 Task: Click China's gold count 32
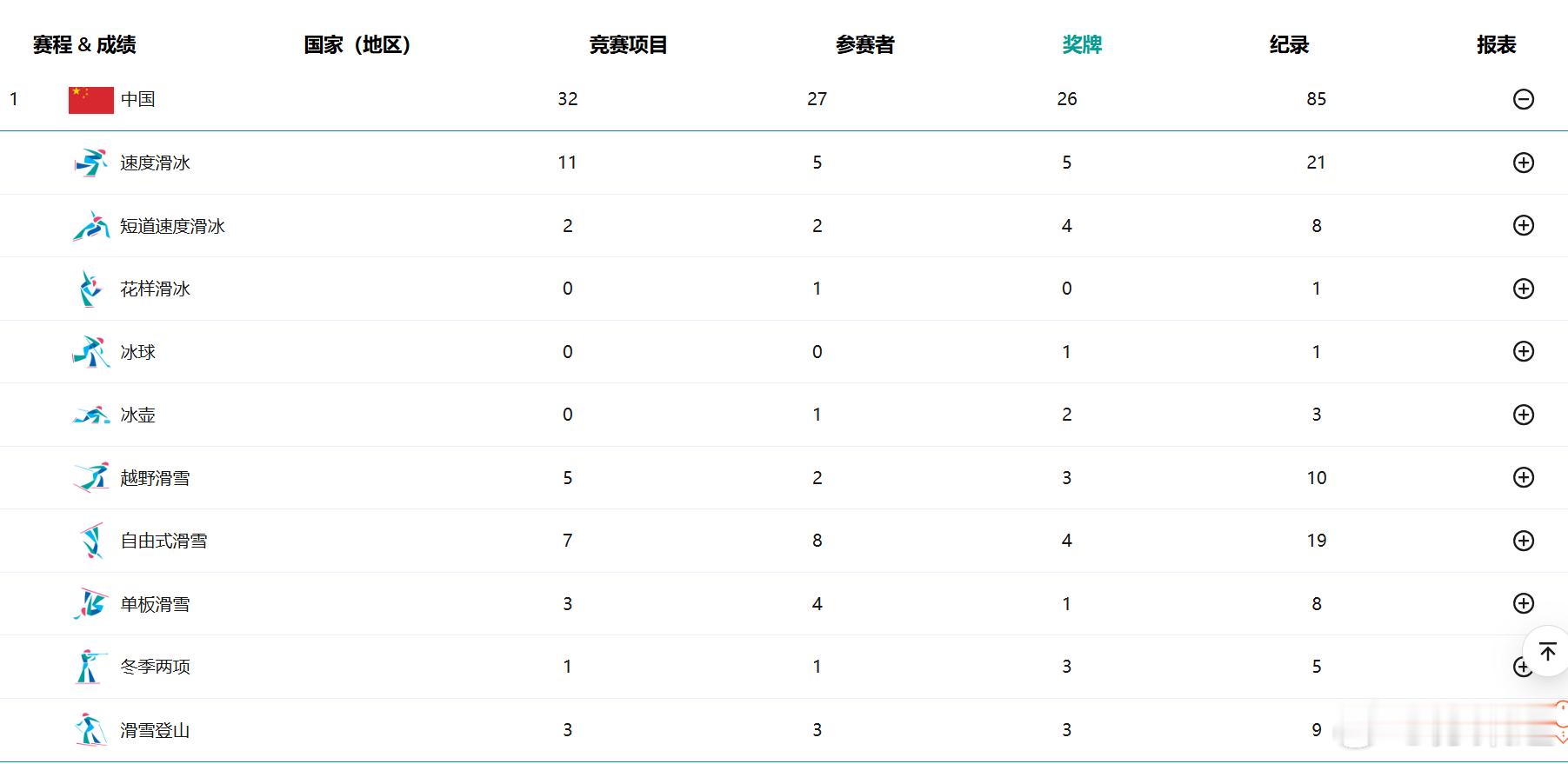pyautogui.click(x=568, y=99)
